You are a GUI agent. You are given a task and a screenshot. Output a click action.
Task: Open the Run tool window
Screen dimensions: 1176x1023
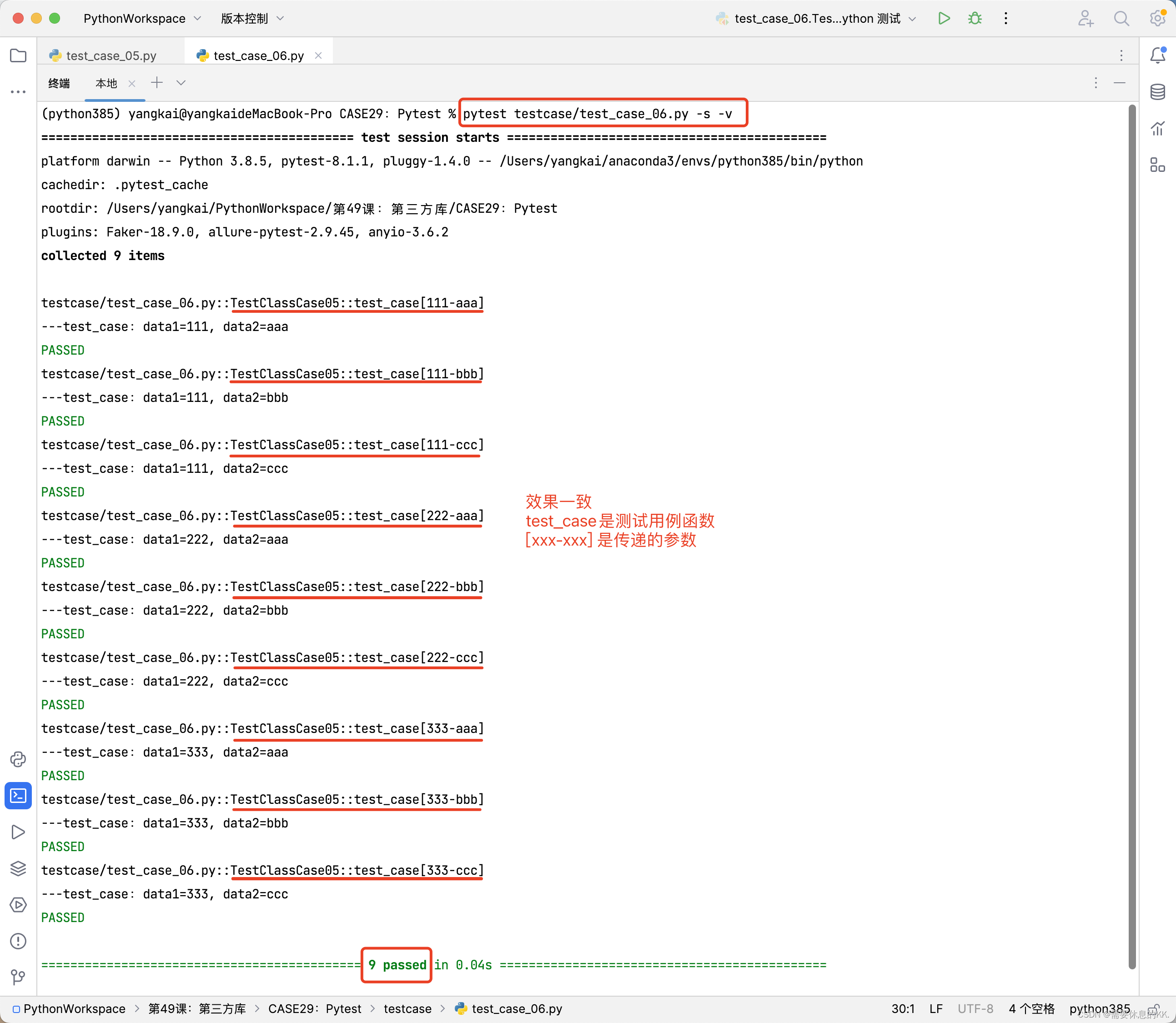pyautogui.click(x=18, y=832)
